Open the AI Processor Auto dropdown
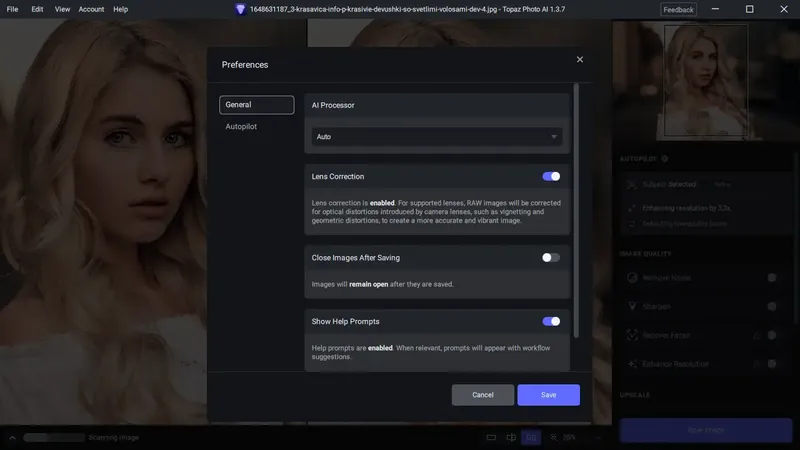This screenshot has height=450, width=800. (x=437, y=137)
